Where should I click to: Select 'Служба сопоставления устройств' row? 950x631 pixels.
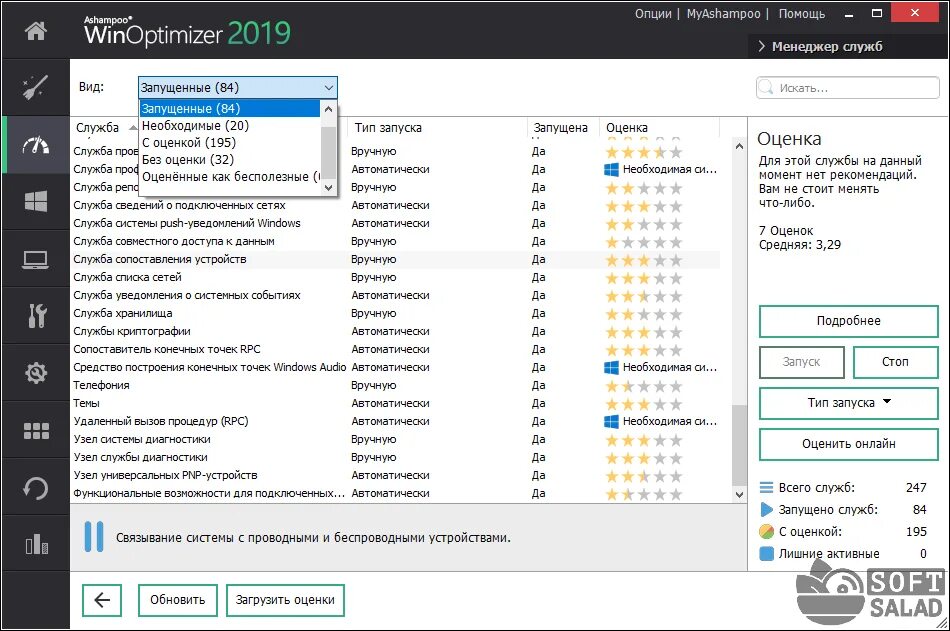(x=396, y=259)
